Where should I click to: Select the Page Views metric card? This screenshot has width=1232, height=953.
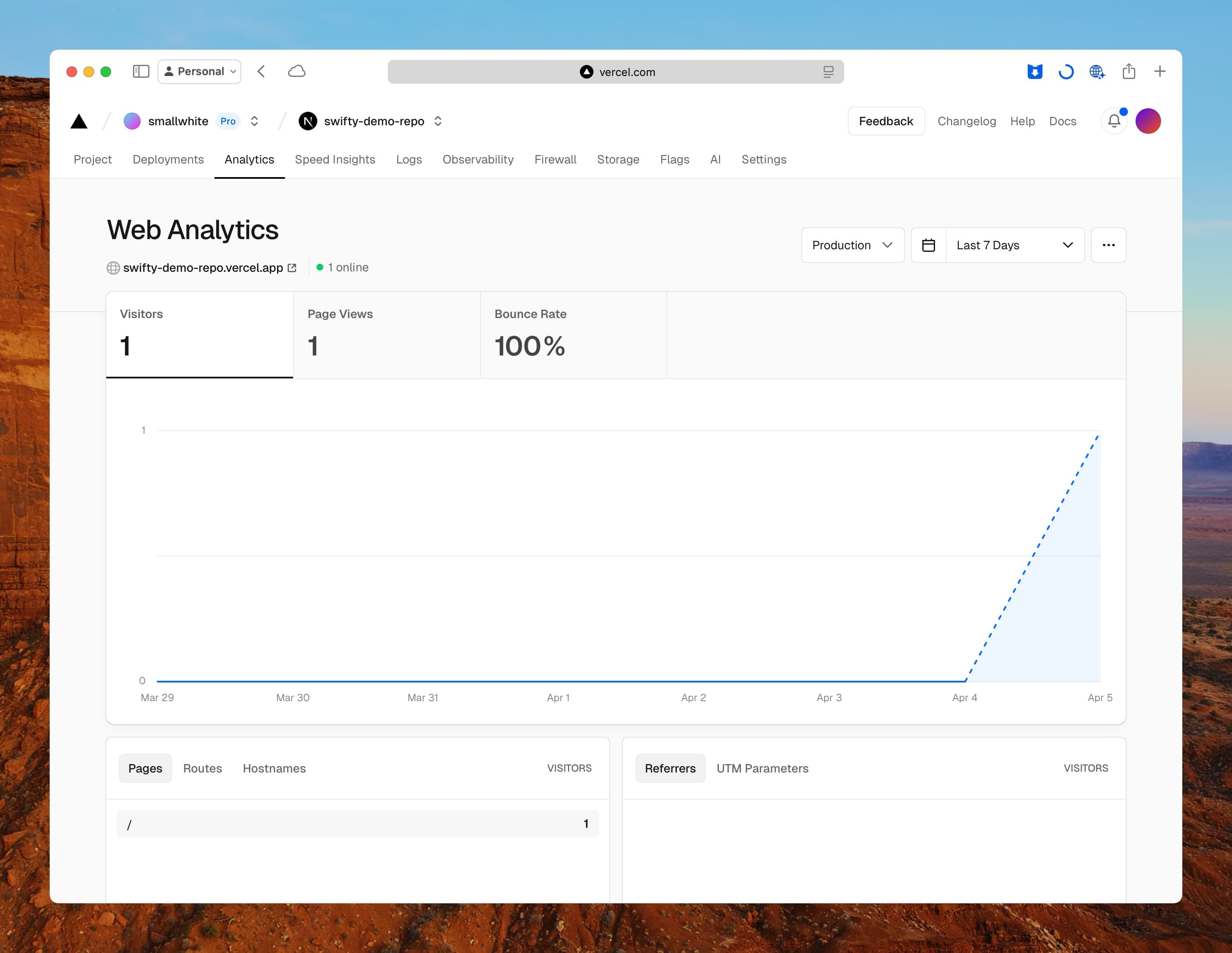[x=387, y=335]
